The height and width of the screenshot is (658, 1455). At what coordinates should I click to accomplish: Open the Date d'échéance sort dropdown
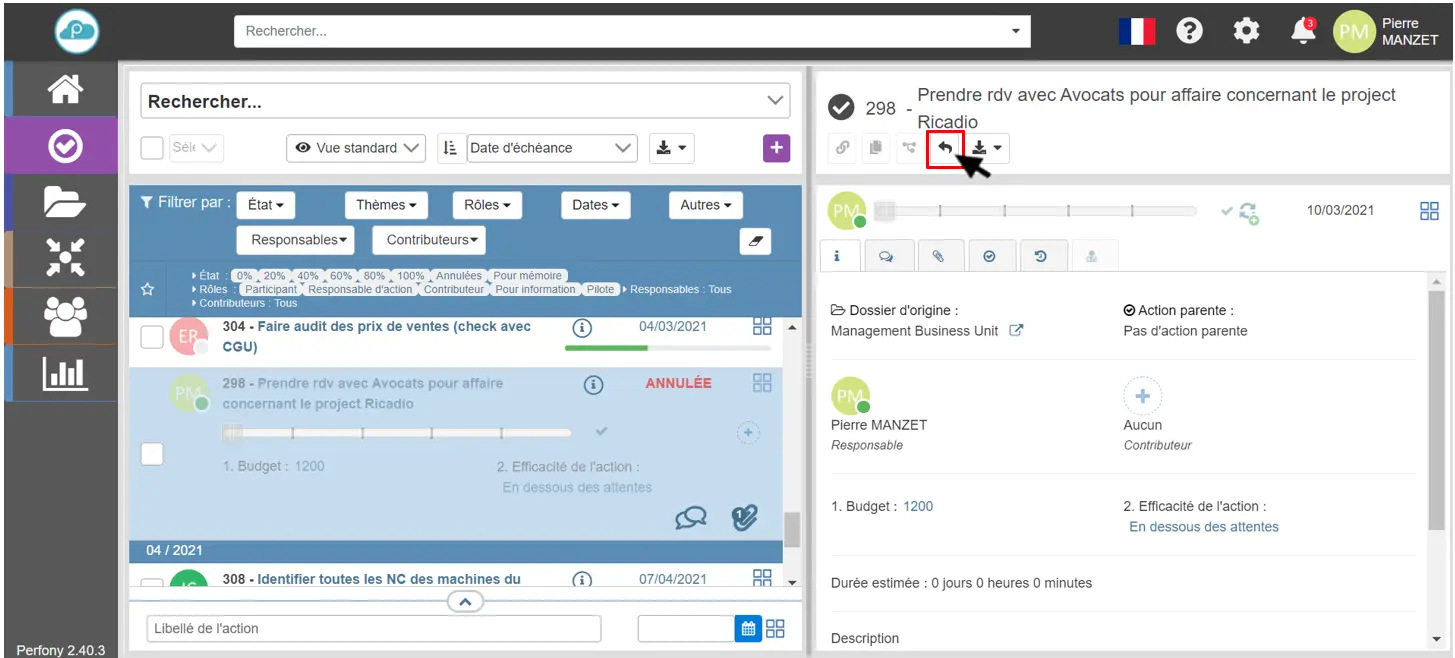[x=551, y=148]
